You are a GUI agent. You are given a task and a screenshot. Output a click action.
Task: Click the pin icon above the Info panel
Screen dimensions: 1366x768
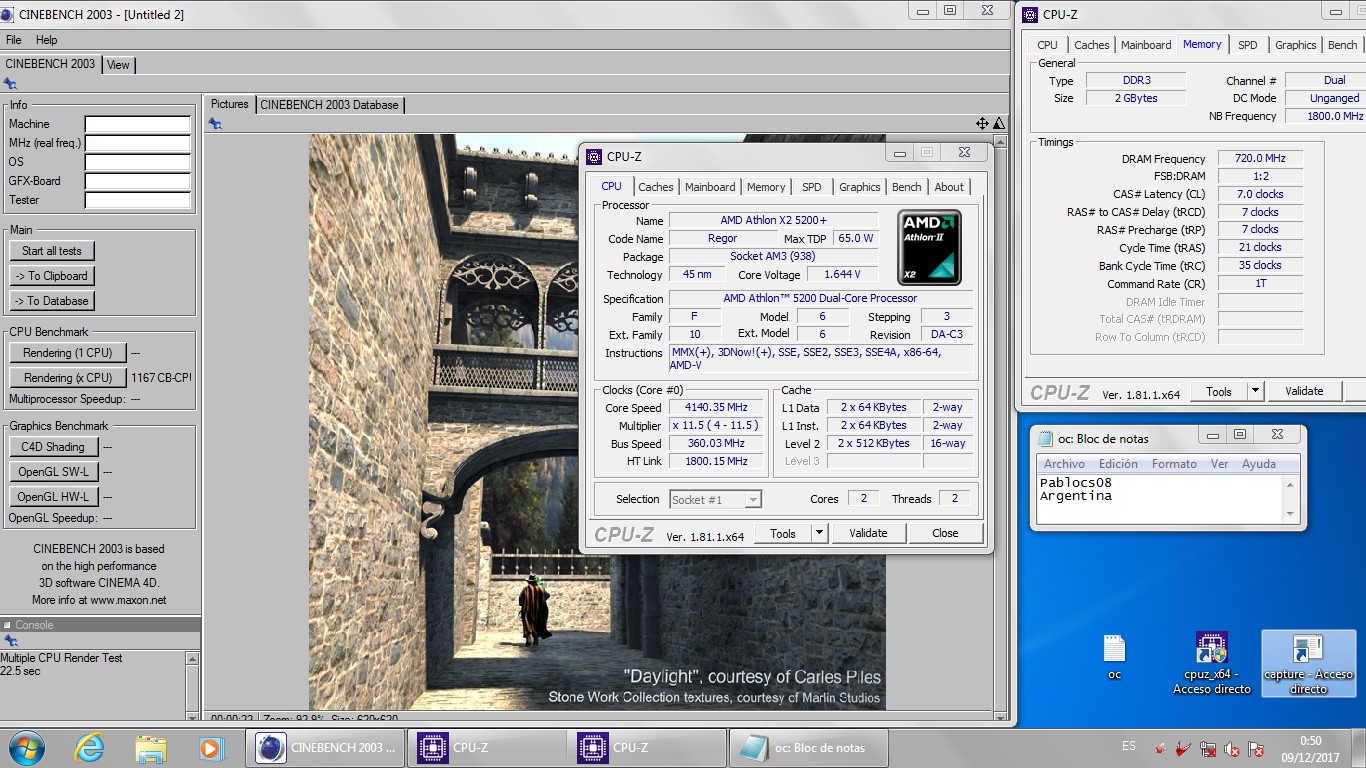(10, 84)
